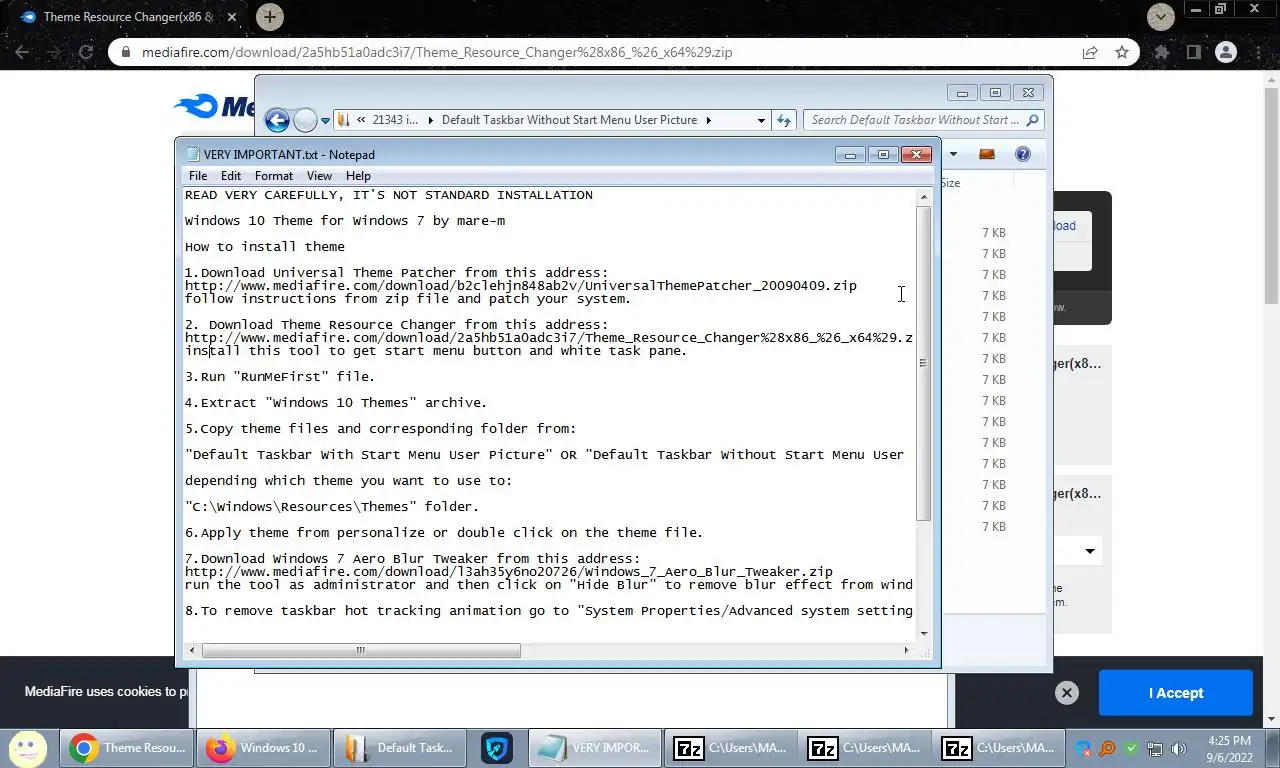Open a new Chrome tab with plus
The image size is (1280, 768).
point(269,16)
